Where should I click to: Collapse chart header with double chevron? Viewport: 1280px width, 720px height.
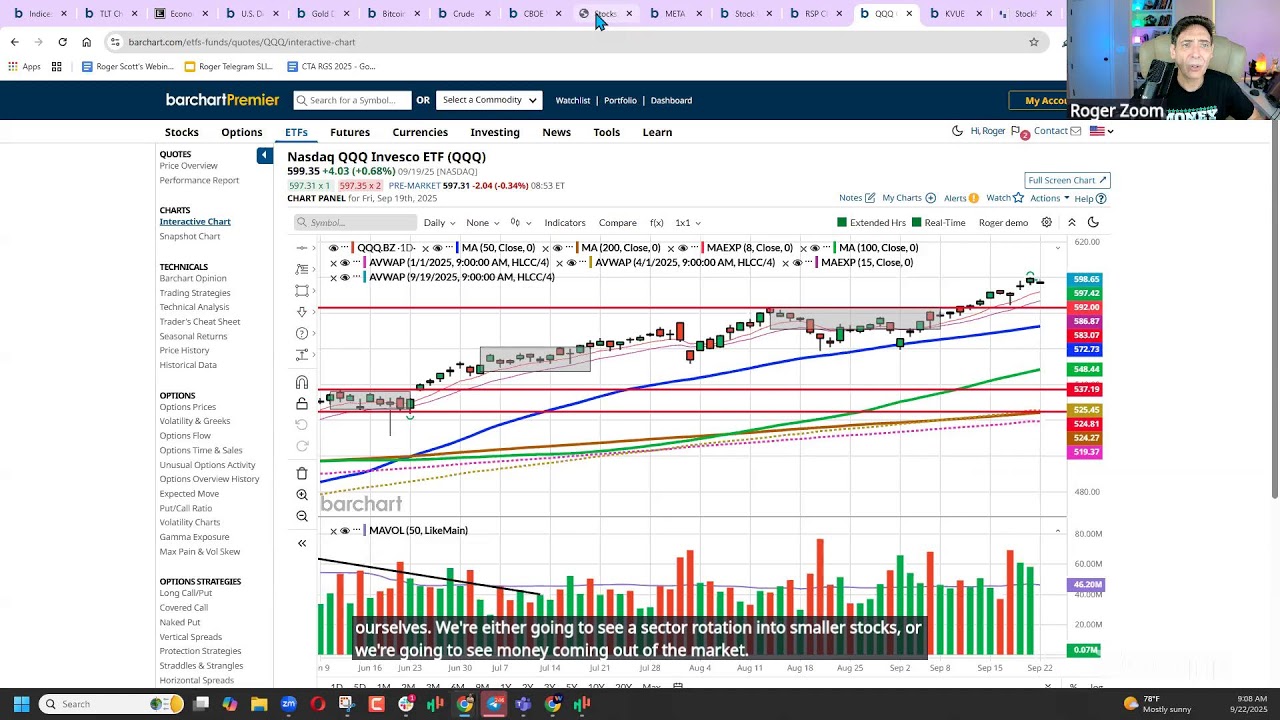[1071, 222]
